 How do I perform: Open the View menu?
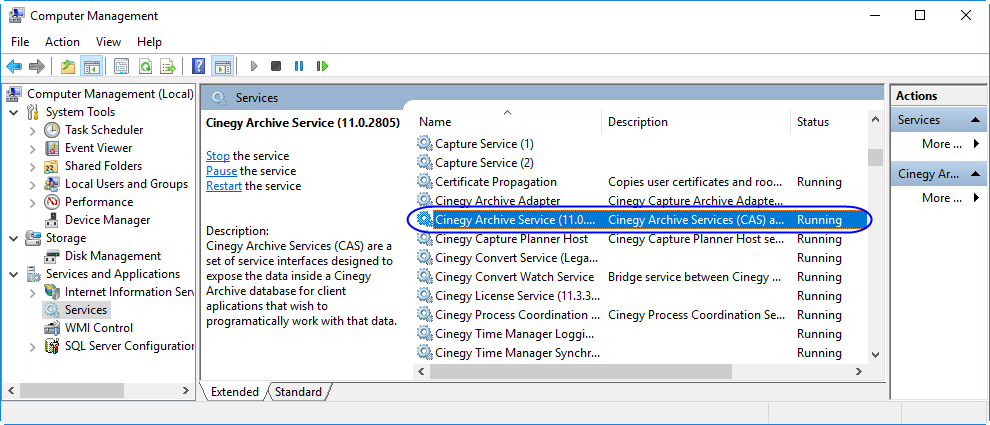click(109, 42)
